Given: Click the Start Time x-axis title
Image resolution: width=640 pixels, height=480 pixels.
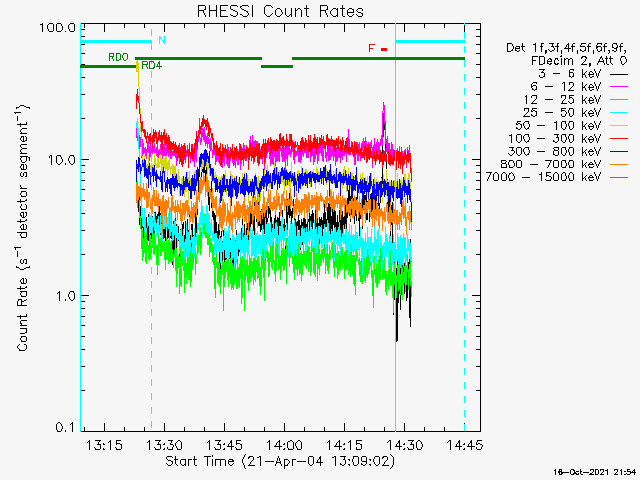Looking at the screenshot, I should (x=280, y=462).
